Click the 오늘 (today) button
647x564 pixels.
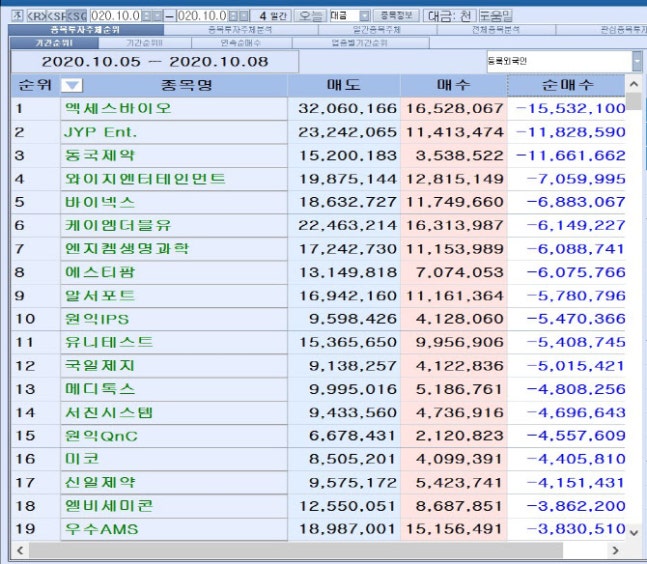coord(311,16)
